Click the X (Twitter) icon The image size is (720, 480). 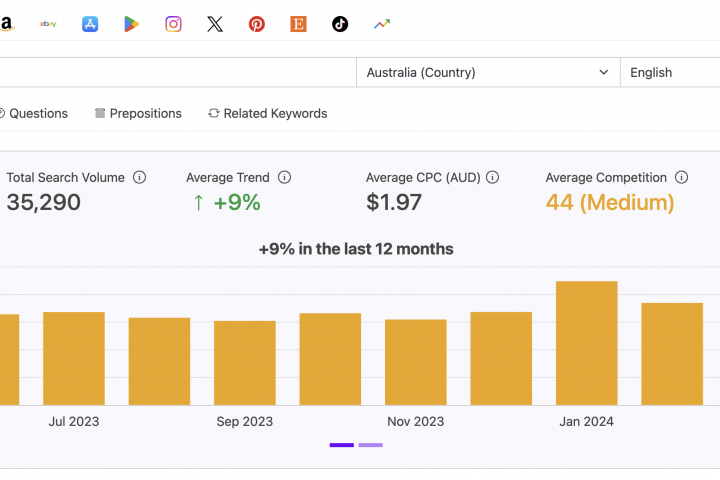coord(215,24)
